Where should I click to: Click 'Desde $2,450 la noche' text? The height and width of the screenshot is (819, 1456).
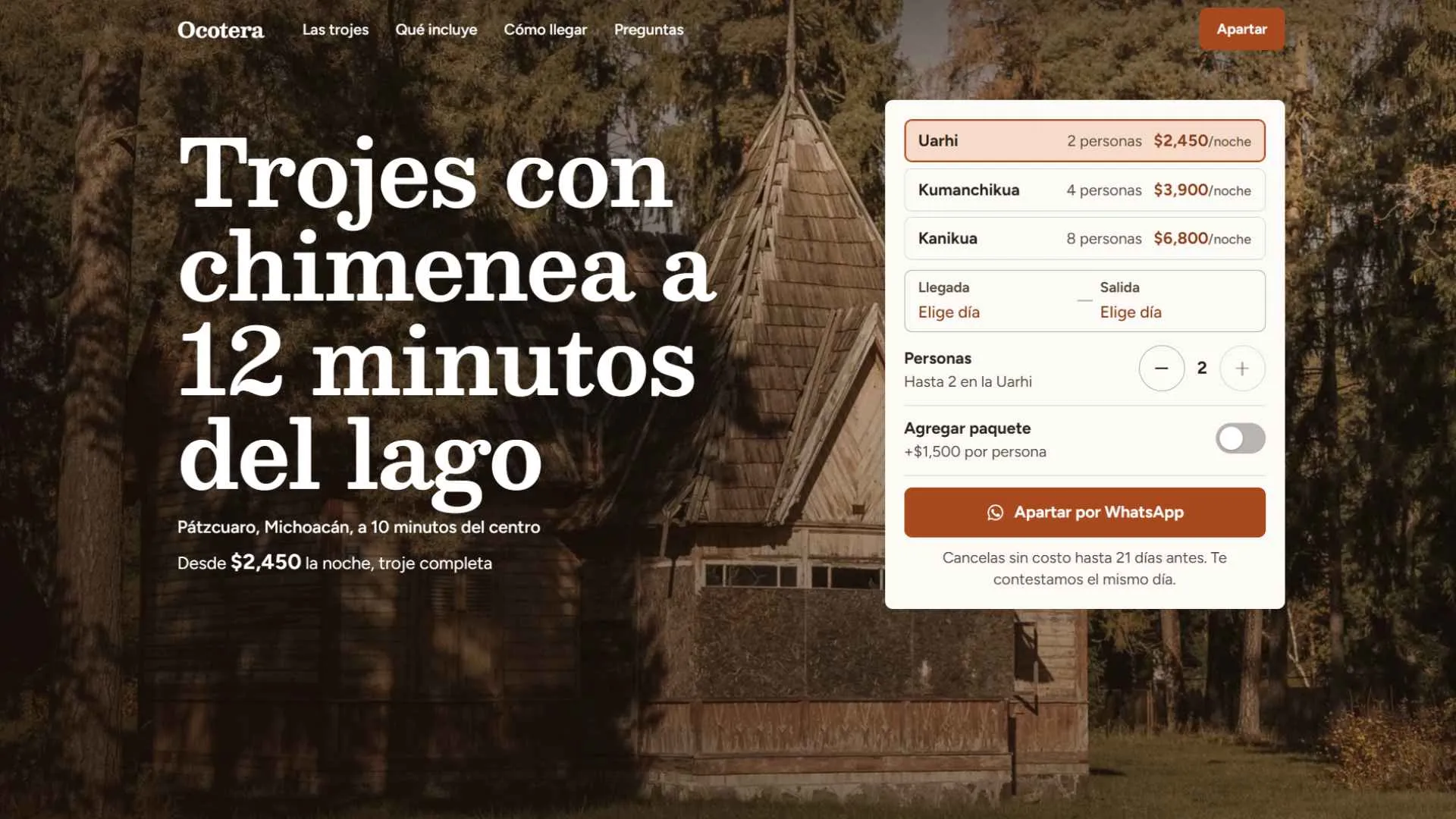pos(334,563)
